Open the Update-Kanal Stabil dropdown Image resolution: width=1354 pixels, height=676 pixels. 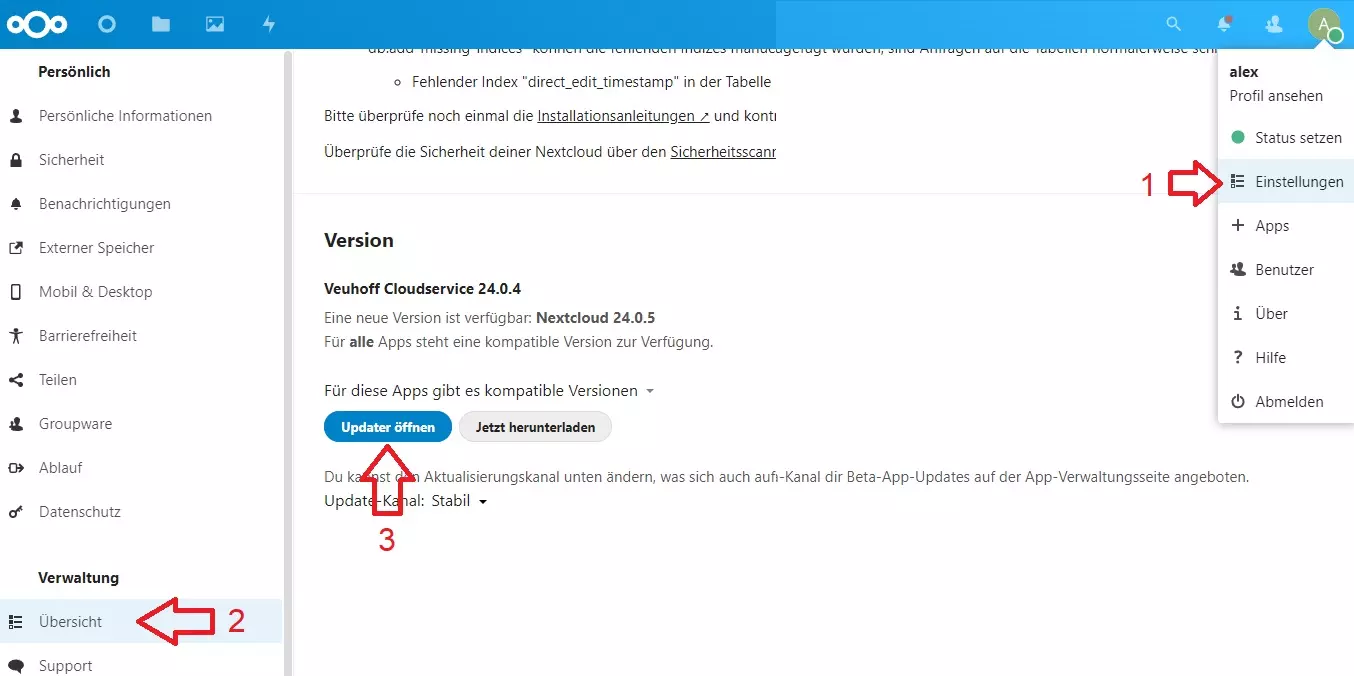[459, 501]
